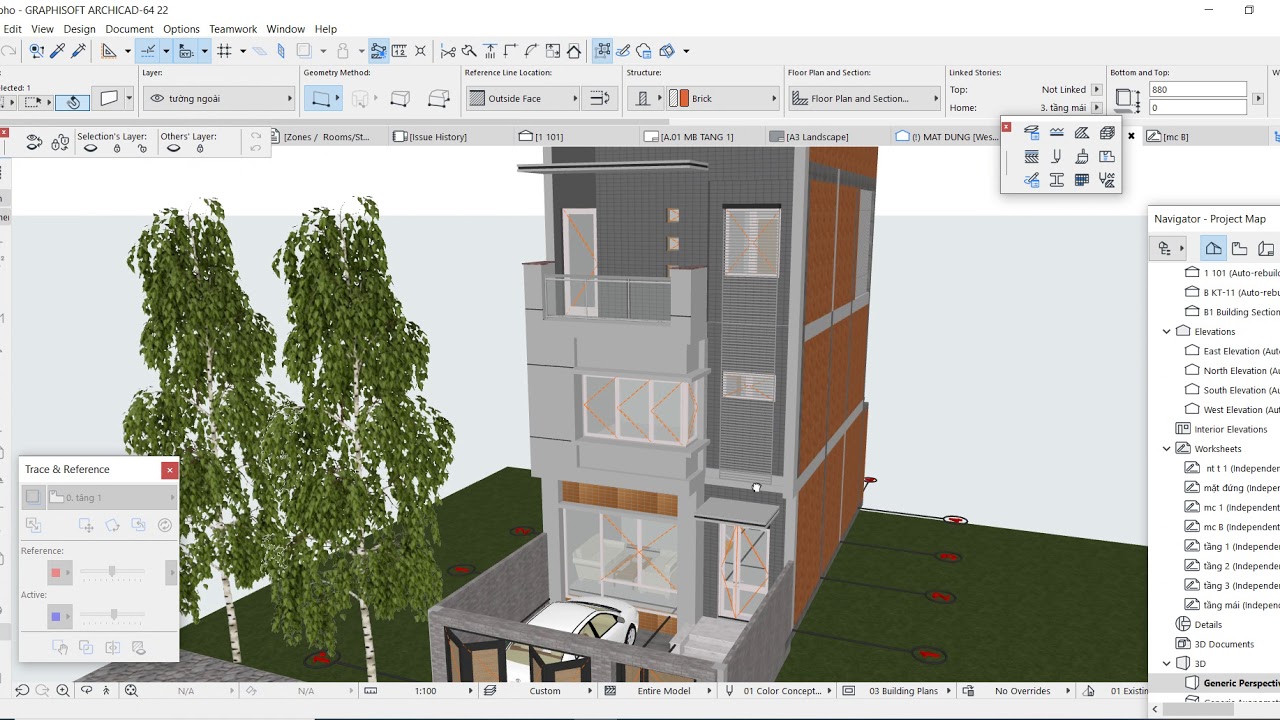Click the Orbit icon in bottom bar

[86, 690]
